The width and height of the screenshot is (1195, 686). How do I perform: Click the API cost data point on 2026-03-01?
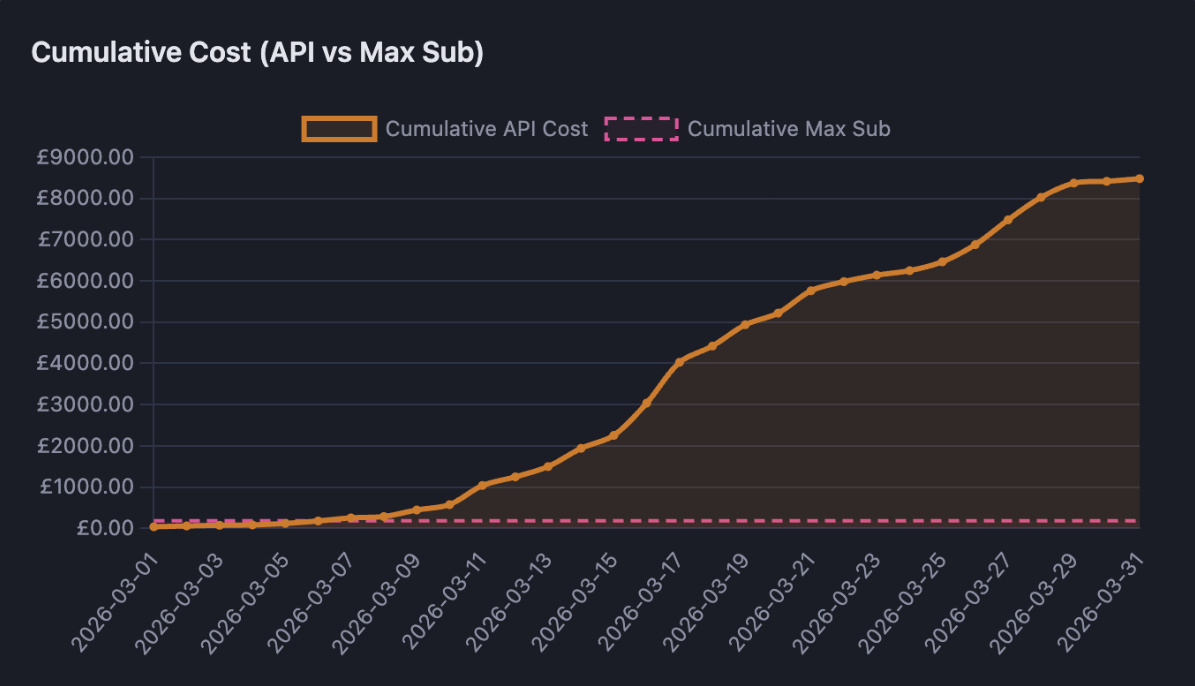coord(153,526)
